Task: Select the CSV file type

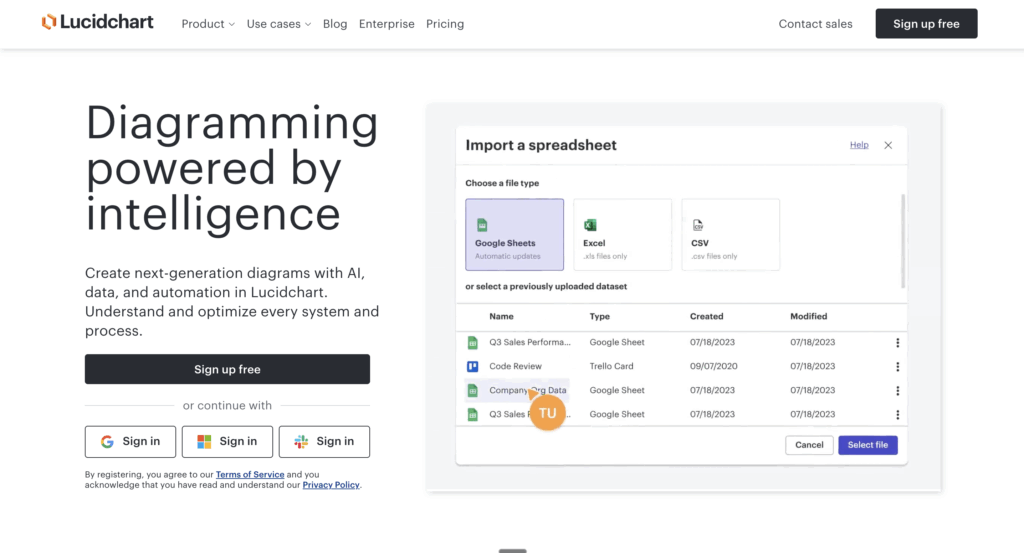Action: (x=730, y=234)
